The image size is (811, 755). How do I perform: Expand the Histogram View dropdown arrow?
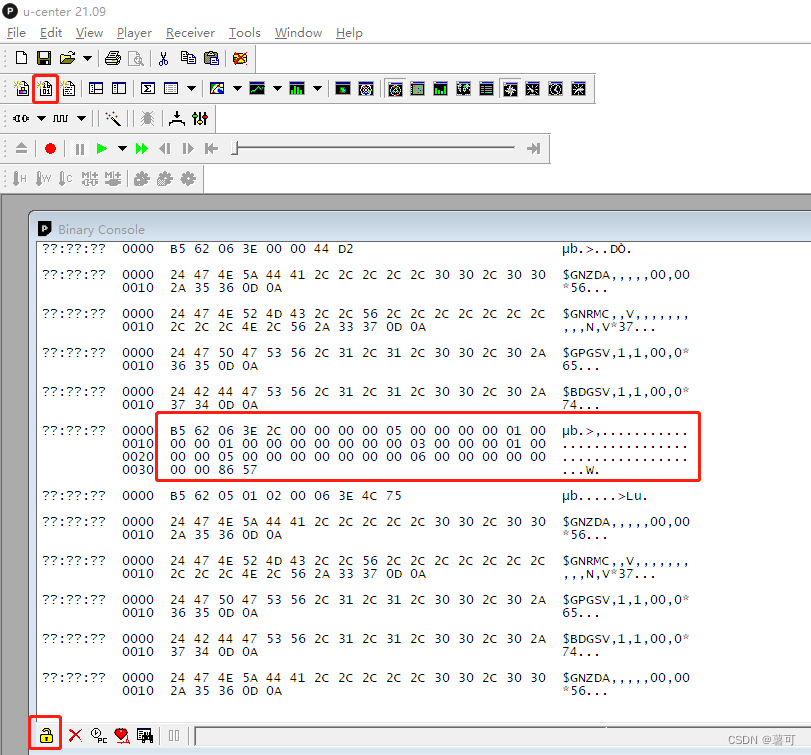click(x=318, y=89)
